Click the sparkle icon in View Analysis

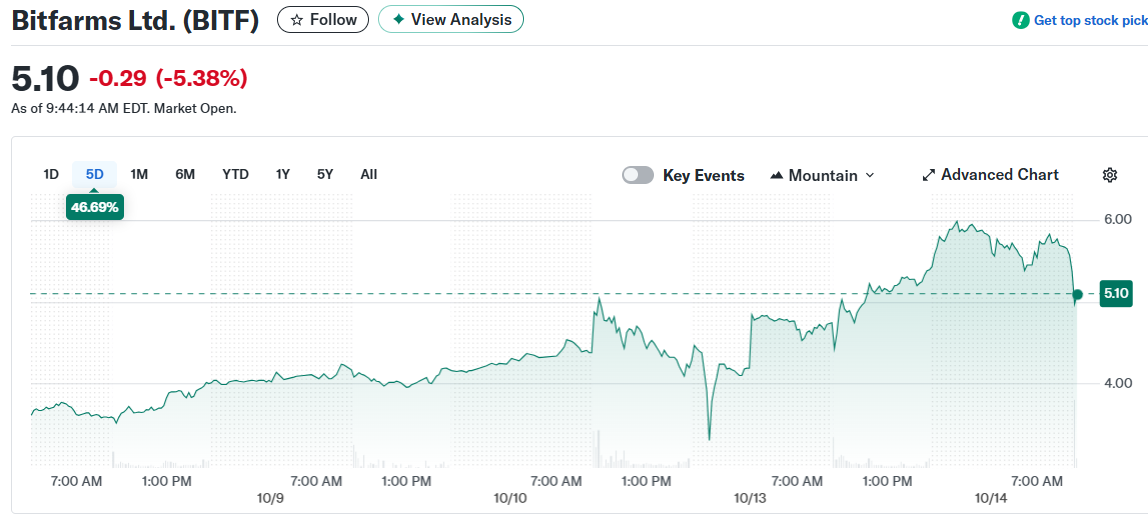(x=398, y=20)
